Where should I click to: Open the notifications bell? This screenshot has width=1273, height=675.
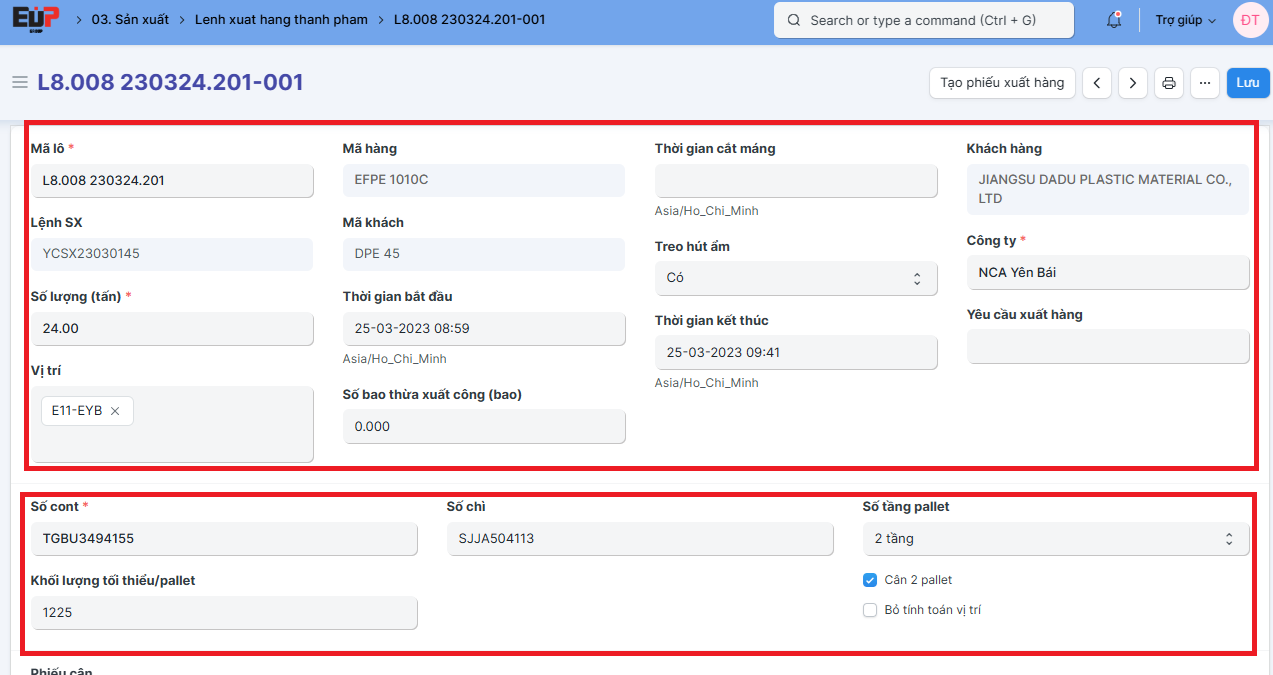point(1113,20)
